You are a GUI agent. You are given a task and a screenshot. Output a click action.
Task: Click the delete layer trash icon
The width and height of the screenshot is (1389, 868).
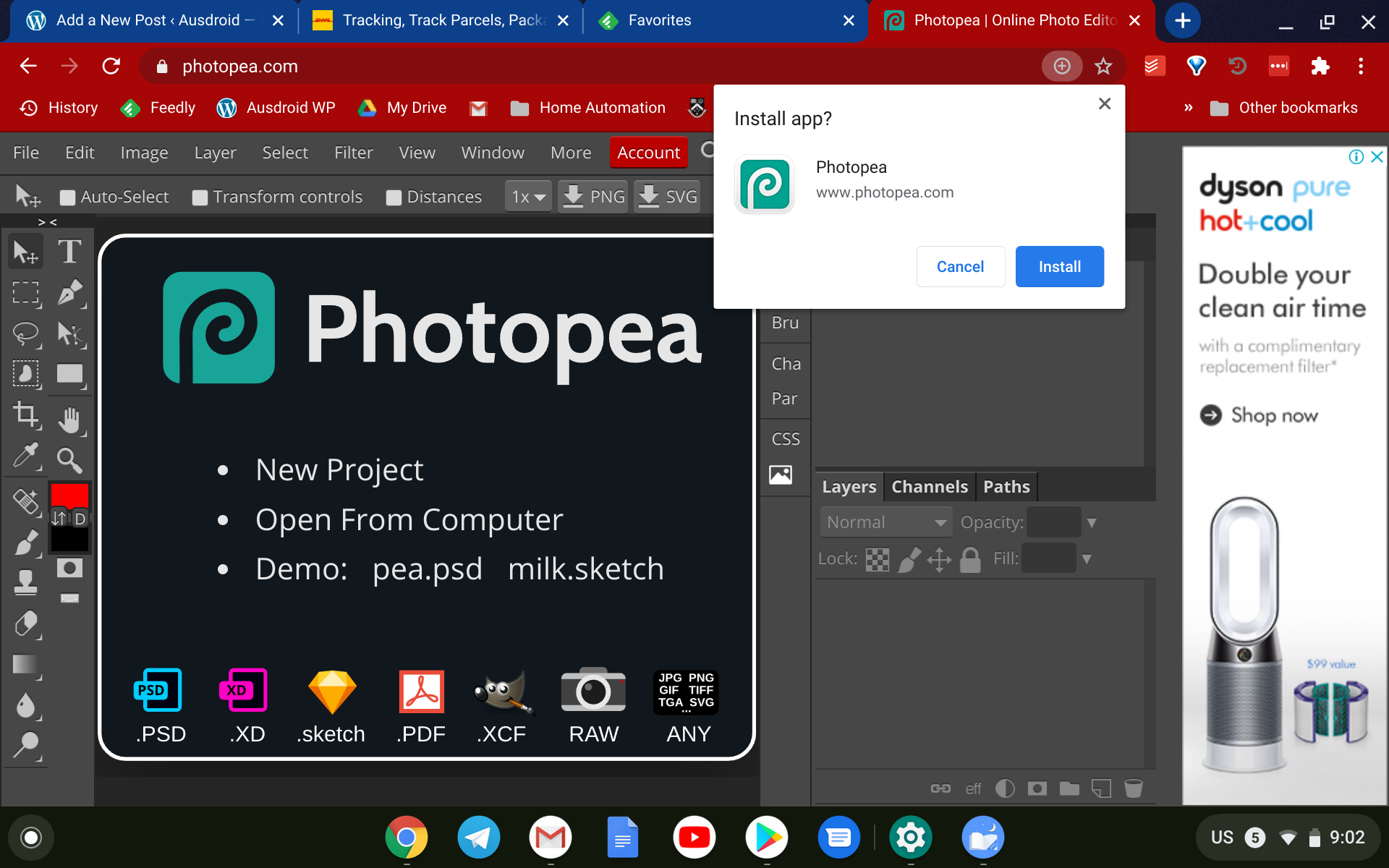[x=1134, y=788]
